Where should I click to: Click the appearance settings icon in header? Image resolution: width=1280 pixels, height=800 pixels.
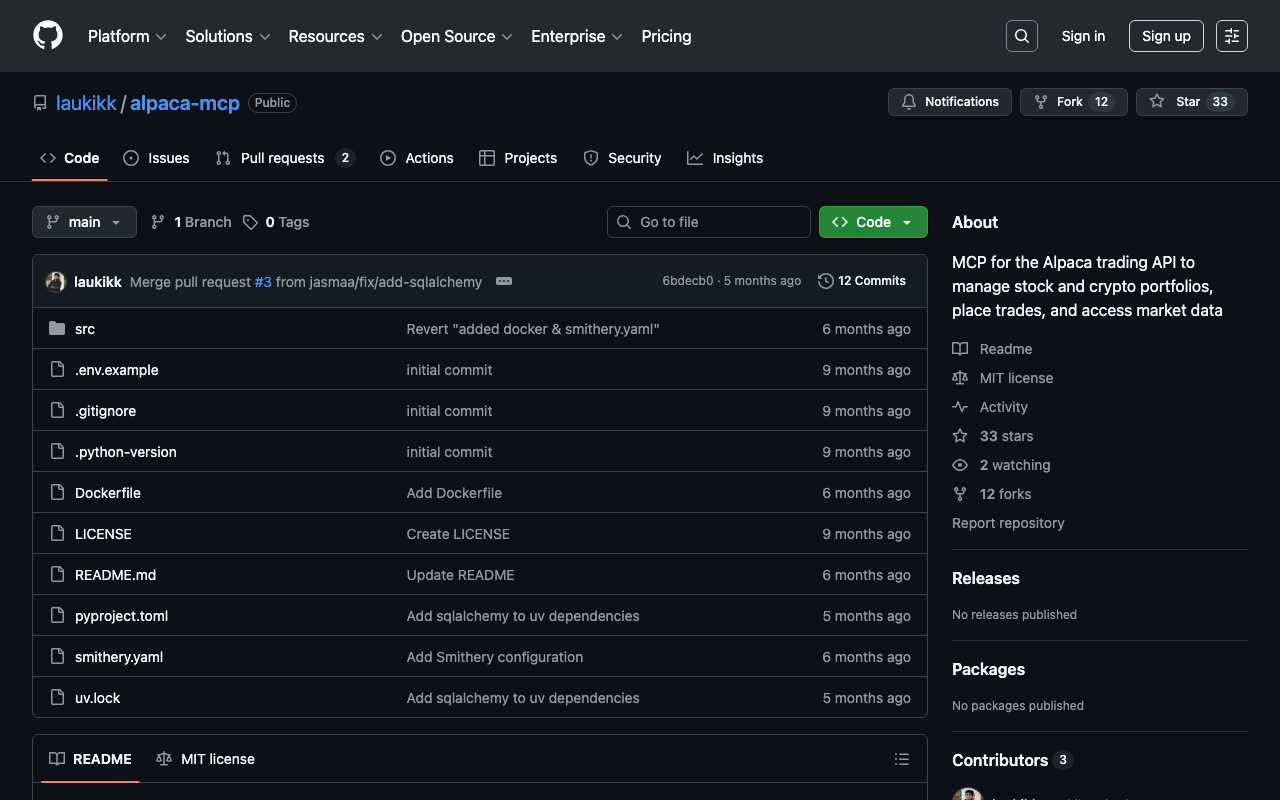click(x=1231, y=36)
